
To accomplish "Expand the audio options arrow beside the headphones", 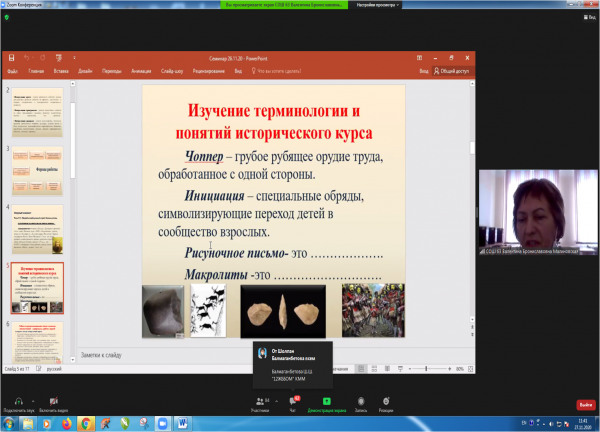I will click(x=34, y=398).
